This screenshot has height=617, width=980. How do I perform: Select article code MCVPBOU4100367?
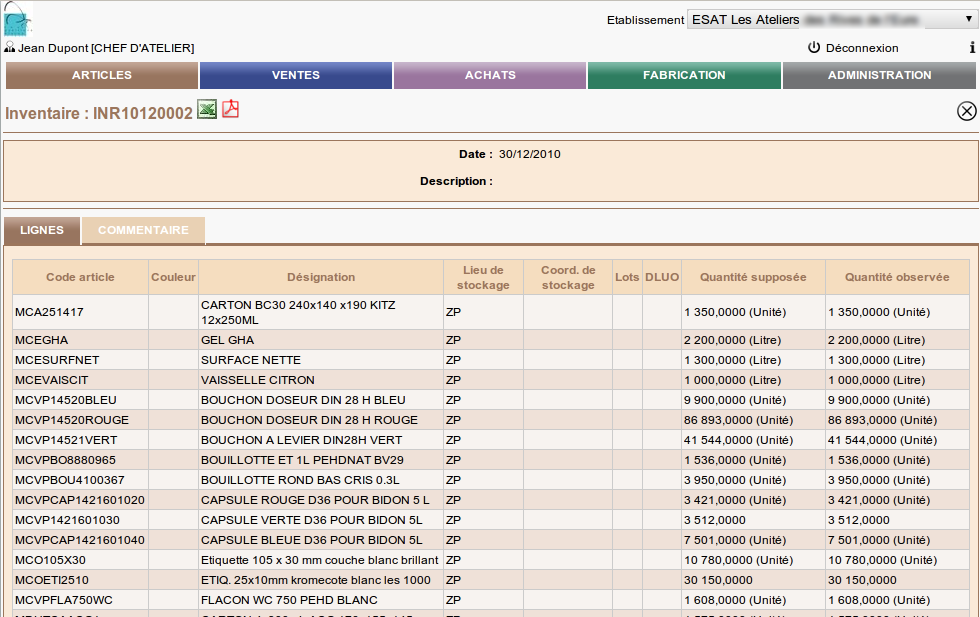69,480
